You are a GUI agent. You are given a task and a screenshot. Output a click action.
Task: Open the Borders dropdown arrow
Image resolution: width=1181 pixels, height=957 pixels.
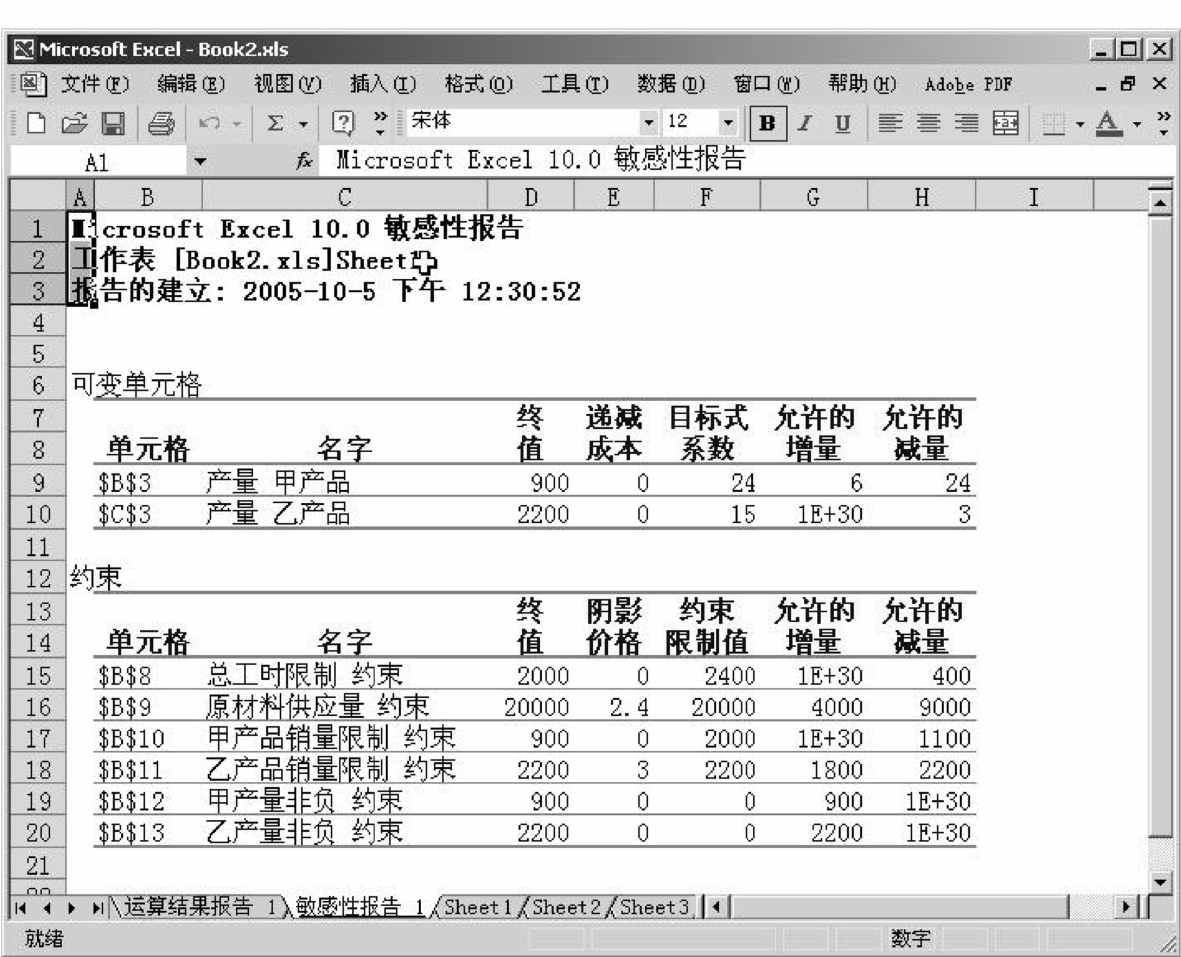[x=1080, y=124]
